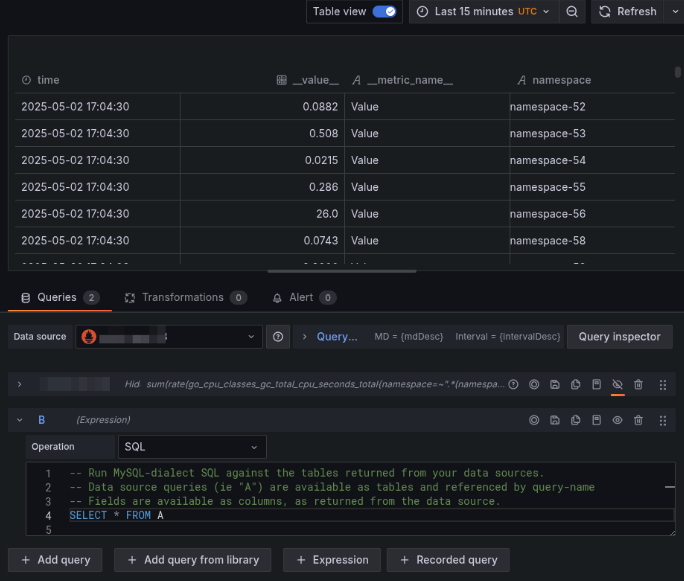
Task: Hide expression B response
Action: pos(617,420)
